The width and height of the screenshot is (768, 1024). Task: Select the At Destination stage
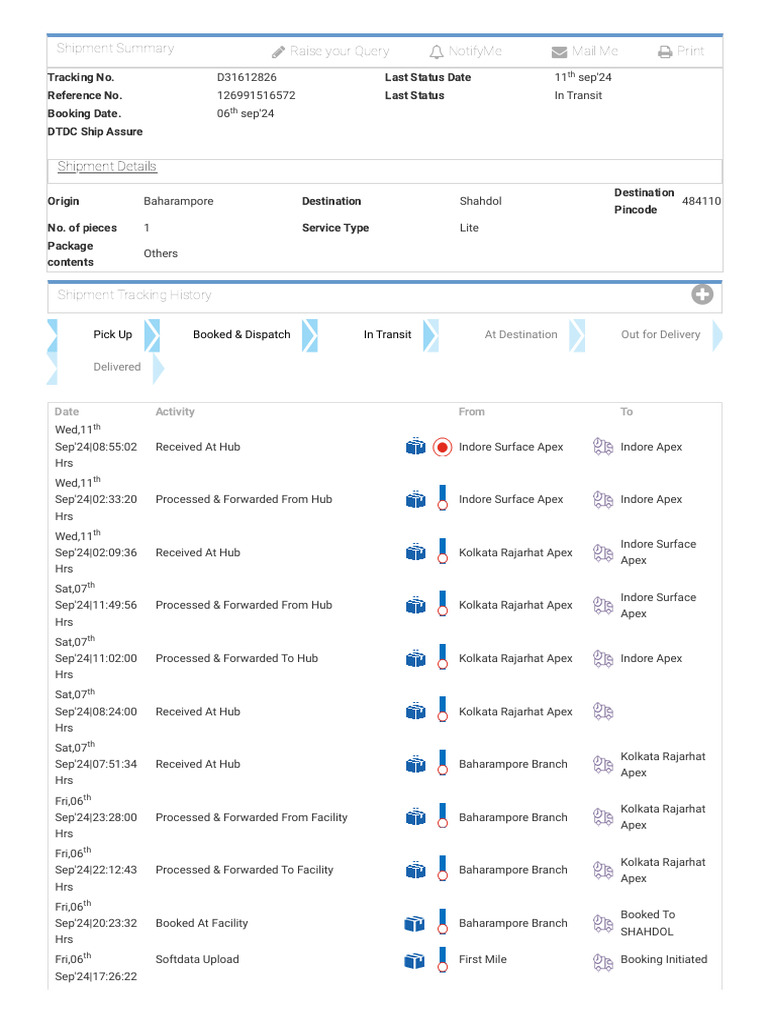tap(520, 335)
